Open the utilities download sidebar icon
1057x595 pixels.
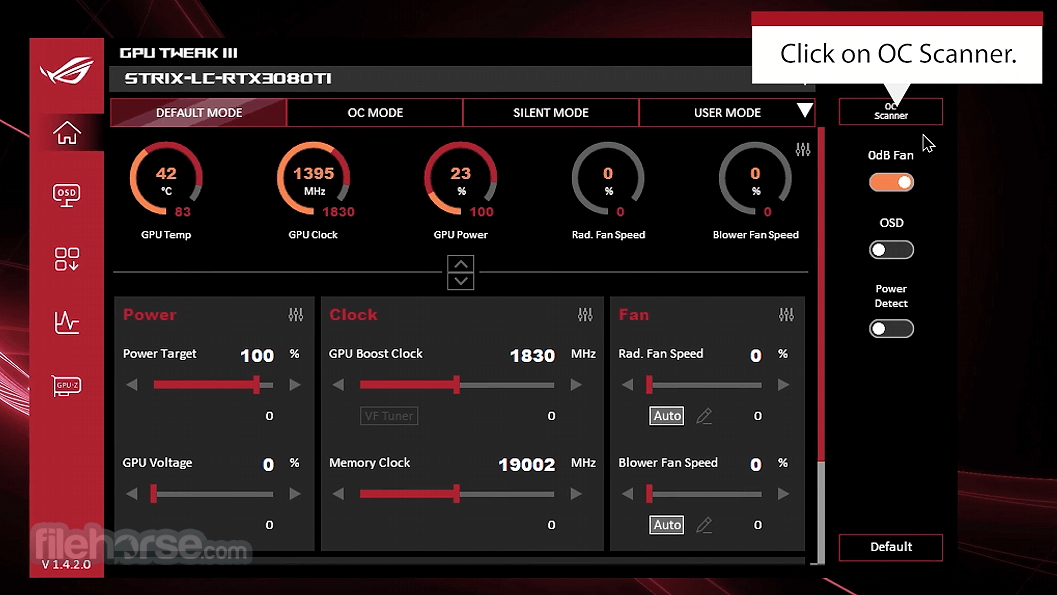[67, 259]
